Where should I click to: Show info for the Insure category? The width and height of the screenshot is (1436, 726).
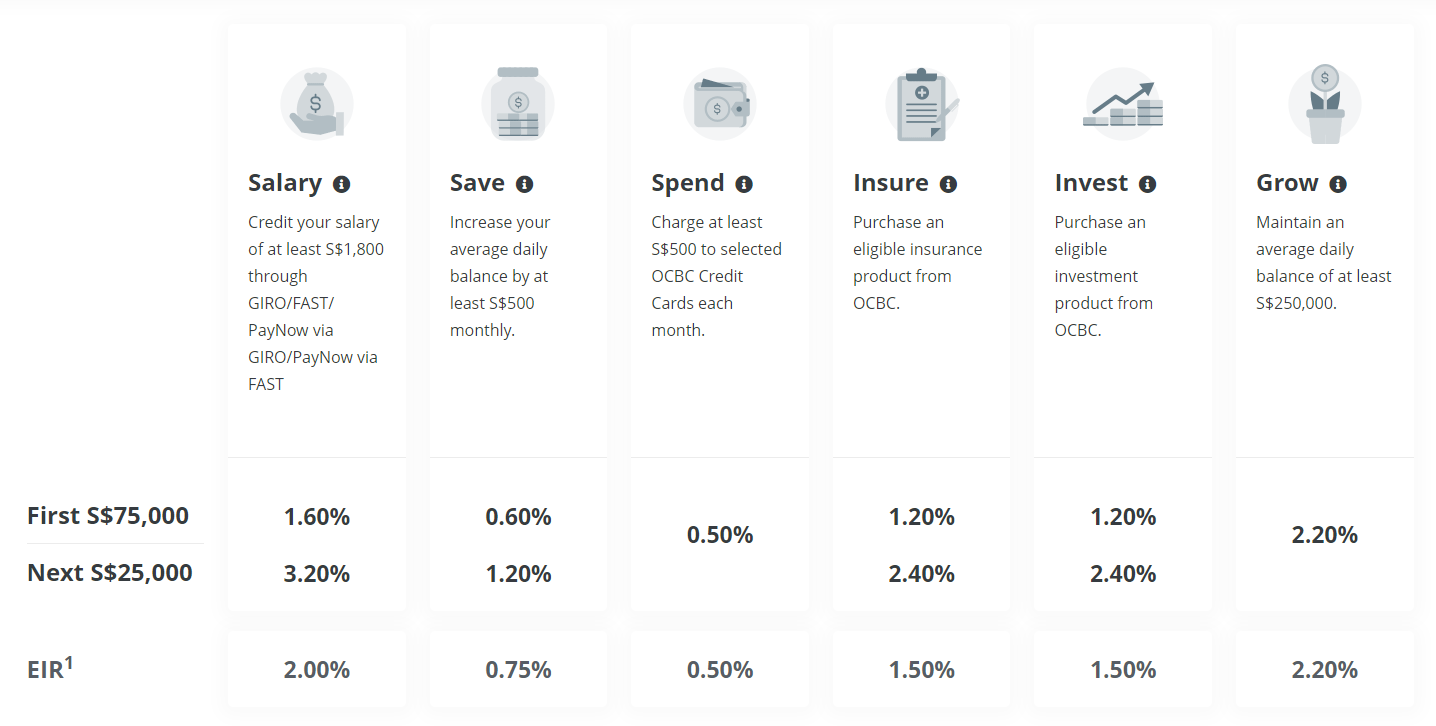click(948, 184)
